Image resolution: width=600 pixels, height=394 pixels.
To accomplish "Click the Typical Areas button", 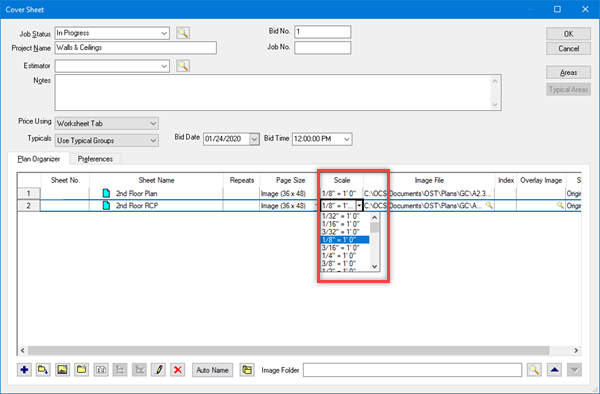I will [568, 90].
